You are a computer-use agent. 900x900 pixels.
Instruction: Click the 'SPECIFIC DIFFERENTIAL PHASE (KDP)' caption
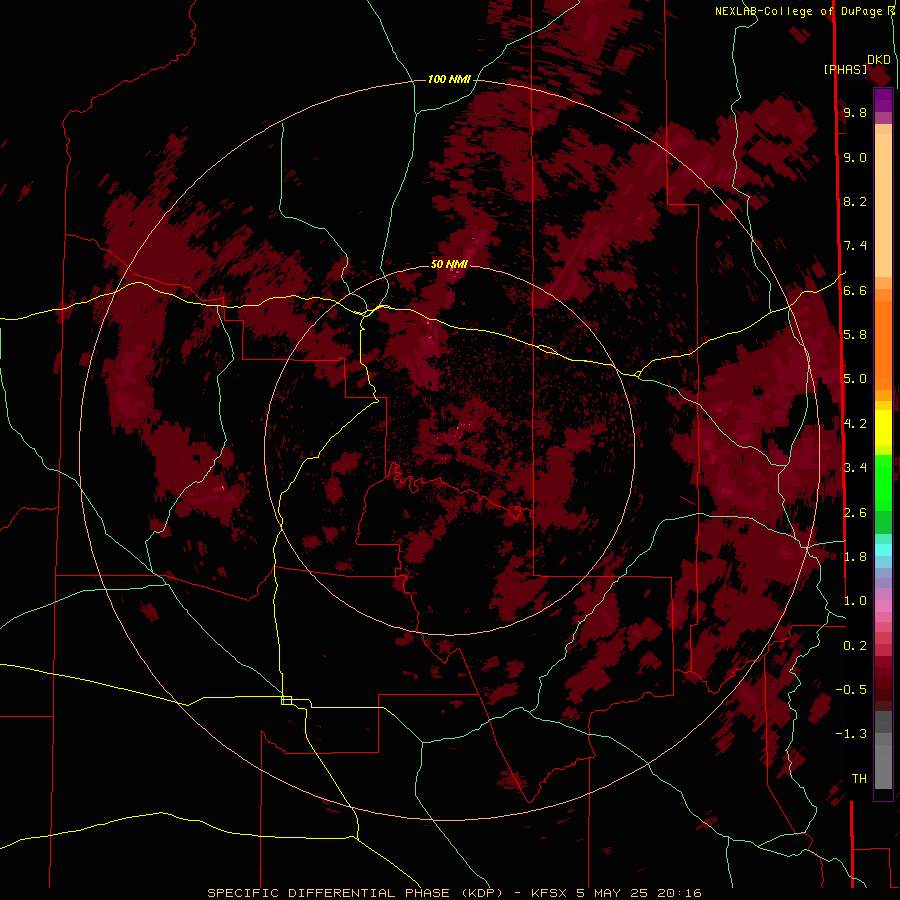354,893
